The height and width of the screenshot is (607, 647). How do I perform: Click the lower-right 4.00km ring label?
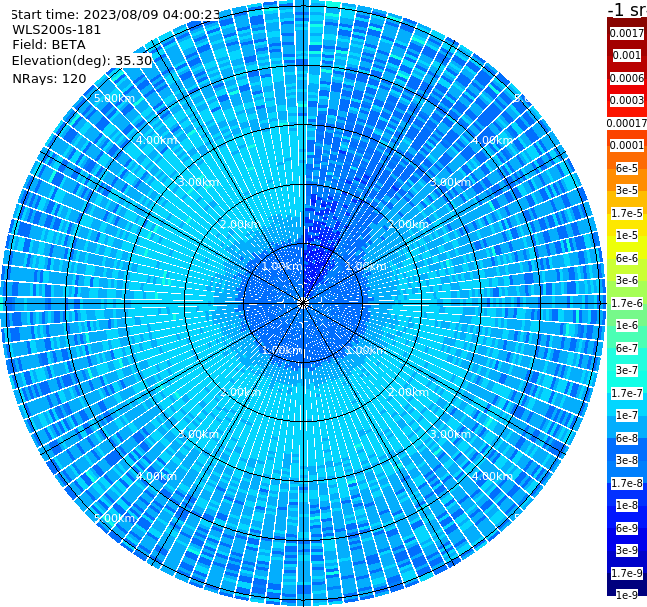coord(492,476)
